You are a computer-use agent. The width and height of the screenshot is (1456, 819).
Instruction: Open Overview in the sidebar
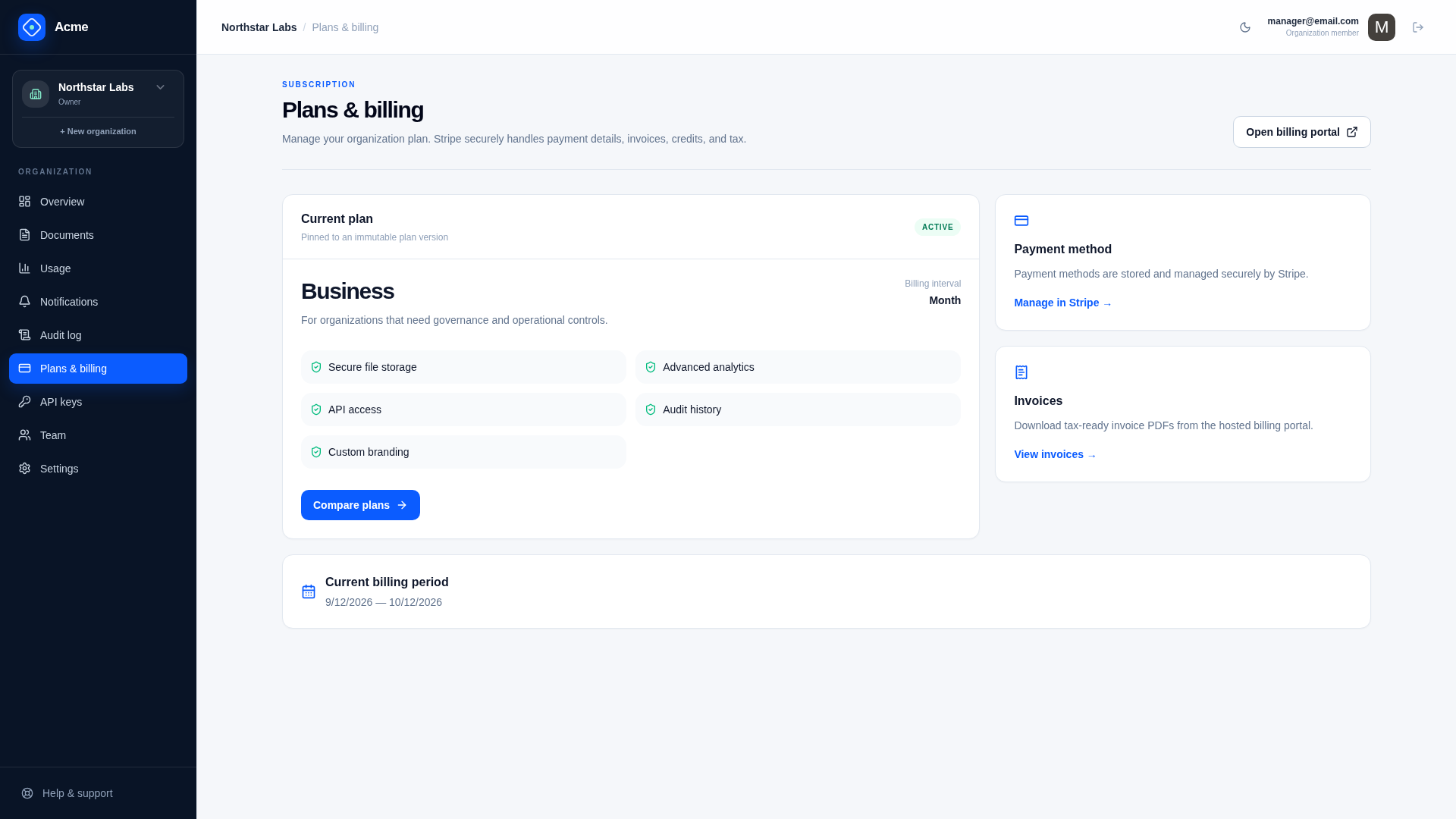98,202
